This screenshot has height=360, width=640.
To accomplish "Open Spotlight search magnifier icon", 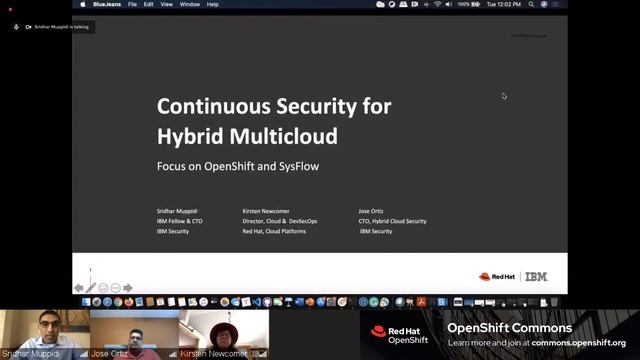I will (x=531, y=4).
